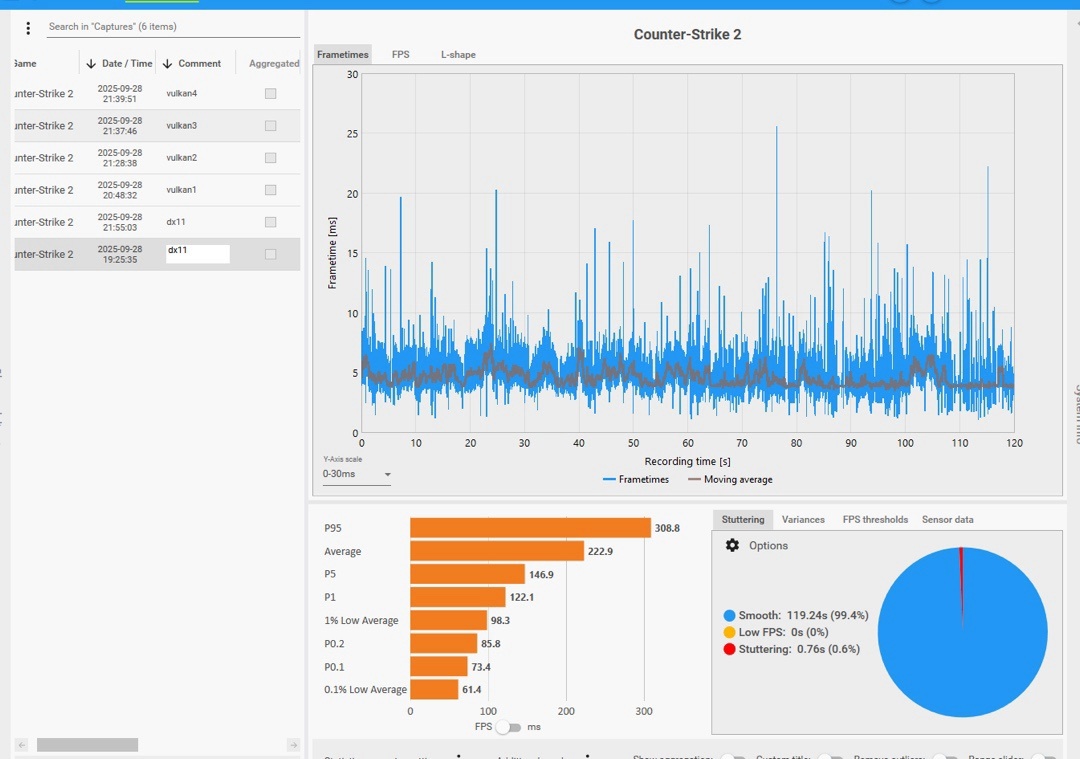Open the Variances tab
The image size is (1080, 759).
[803, 520]
